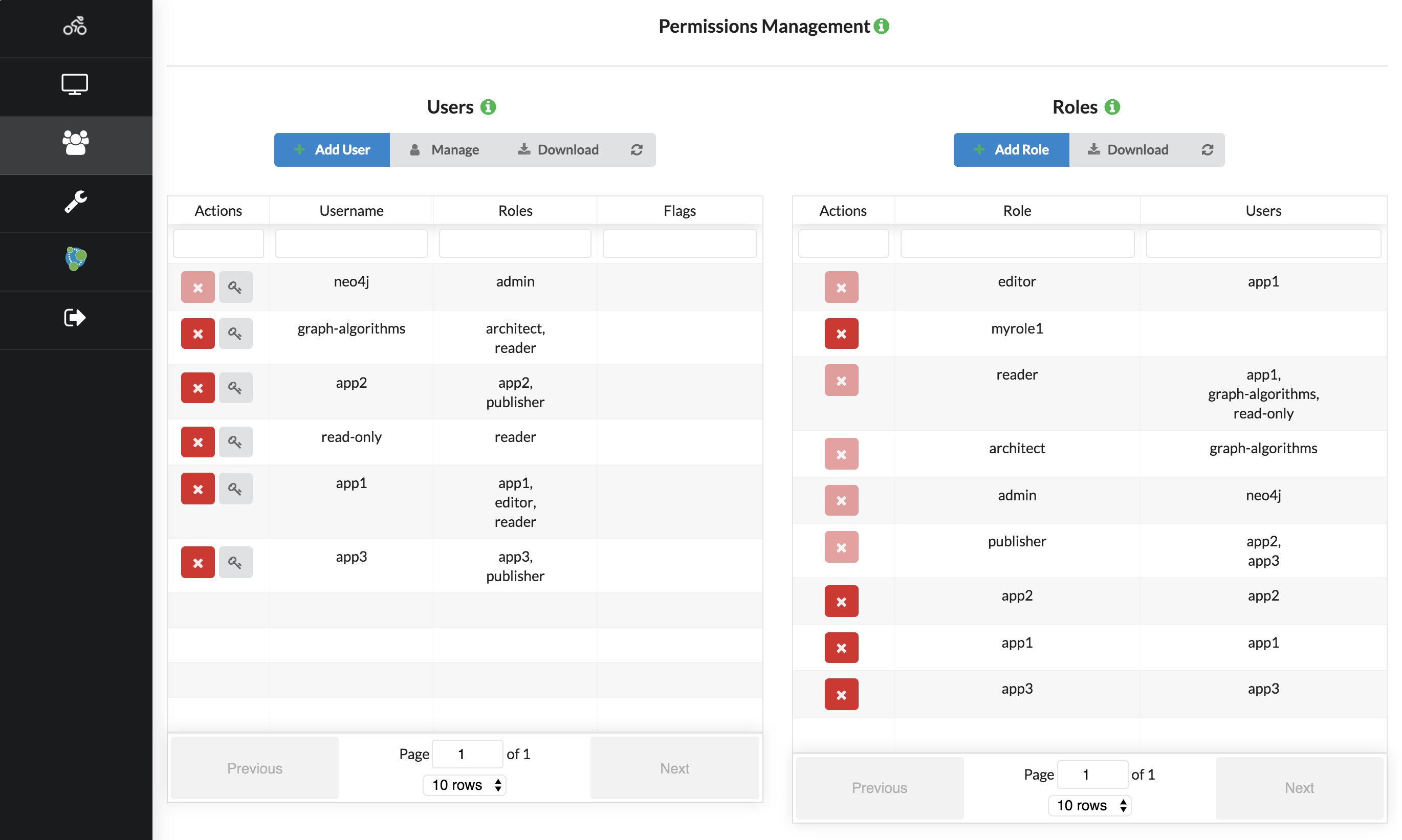The width and height of the screenshot is (1402, 840).
Task: Click the logout arrow sidebar icon
Action: point(75,318)
